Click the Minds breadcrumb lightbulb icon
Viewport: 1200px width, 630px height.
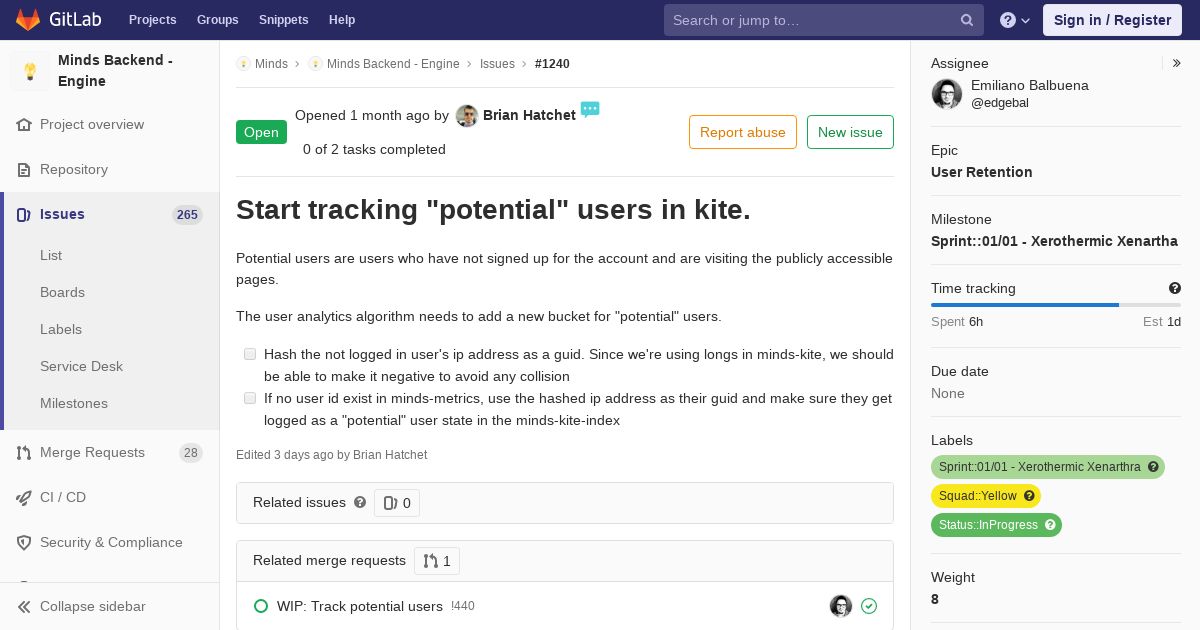tap(243, 64)
